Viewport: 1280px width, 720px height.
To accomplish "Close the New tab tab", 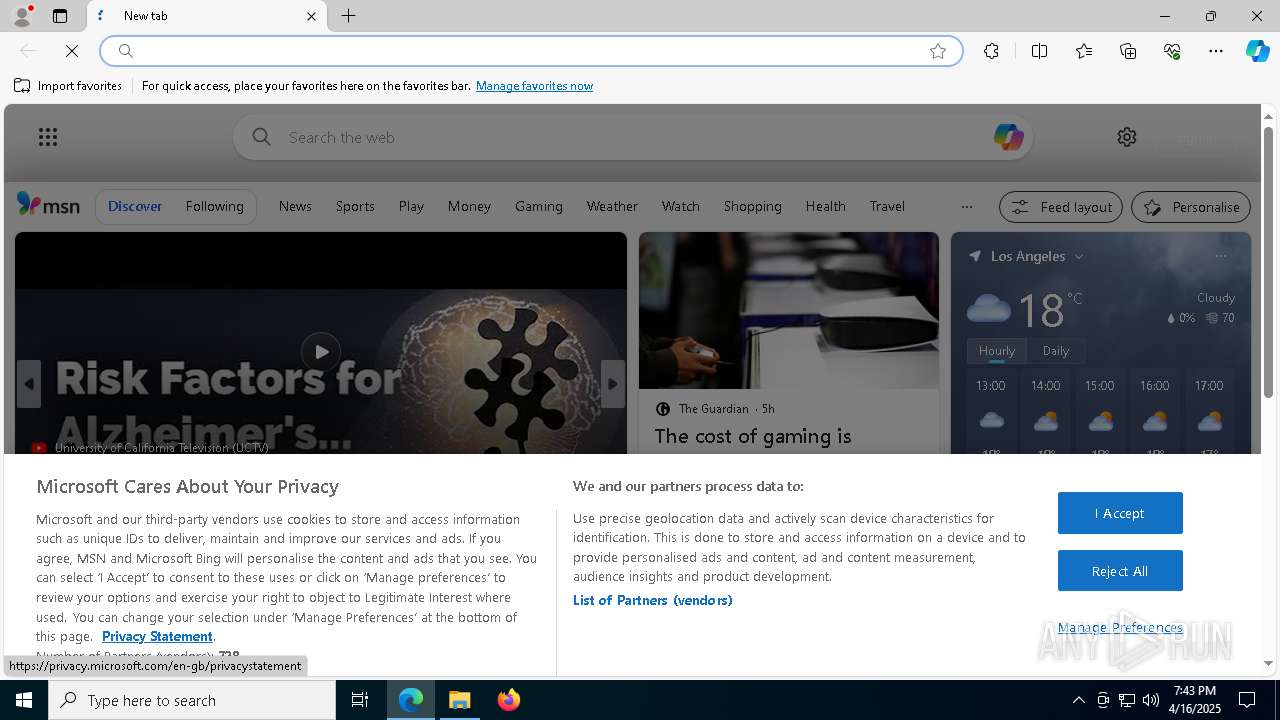I will click(311, 16).
